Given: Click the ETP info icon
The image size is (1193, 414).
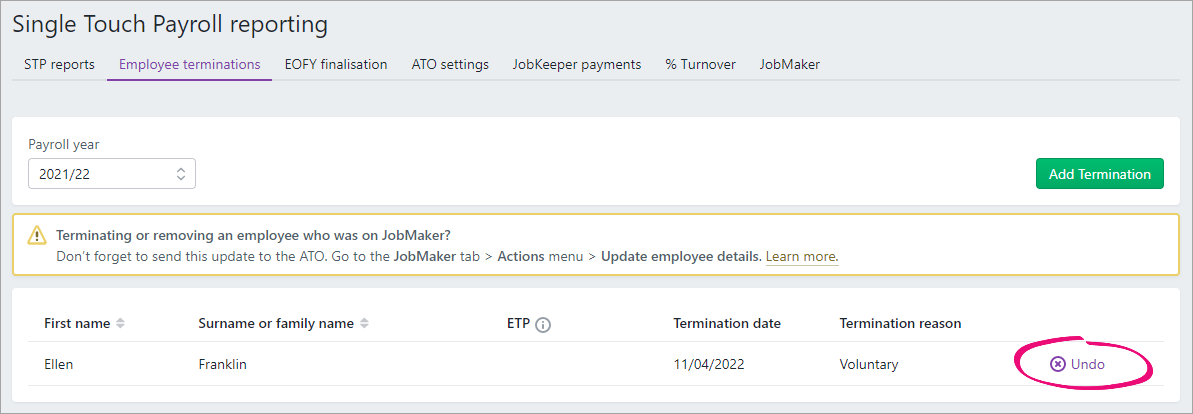Looking at the screenshot, I should (542, 324).
